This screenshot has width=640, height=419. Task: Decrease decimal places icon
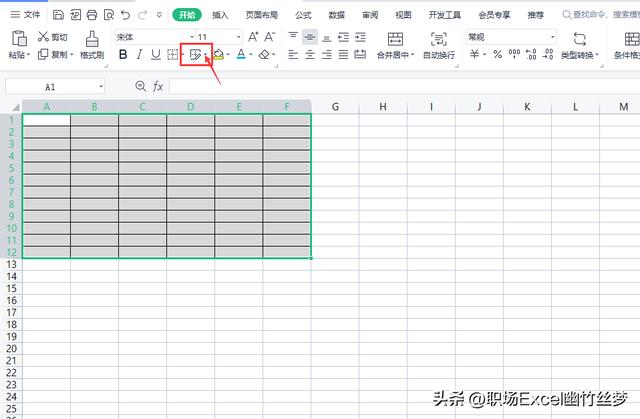pos(548,54)
